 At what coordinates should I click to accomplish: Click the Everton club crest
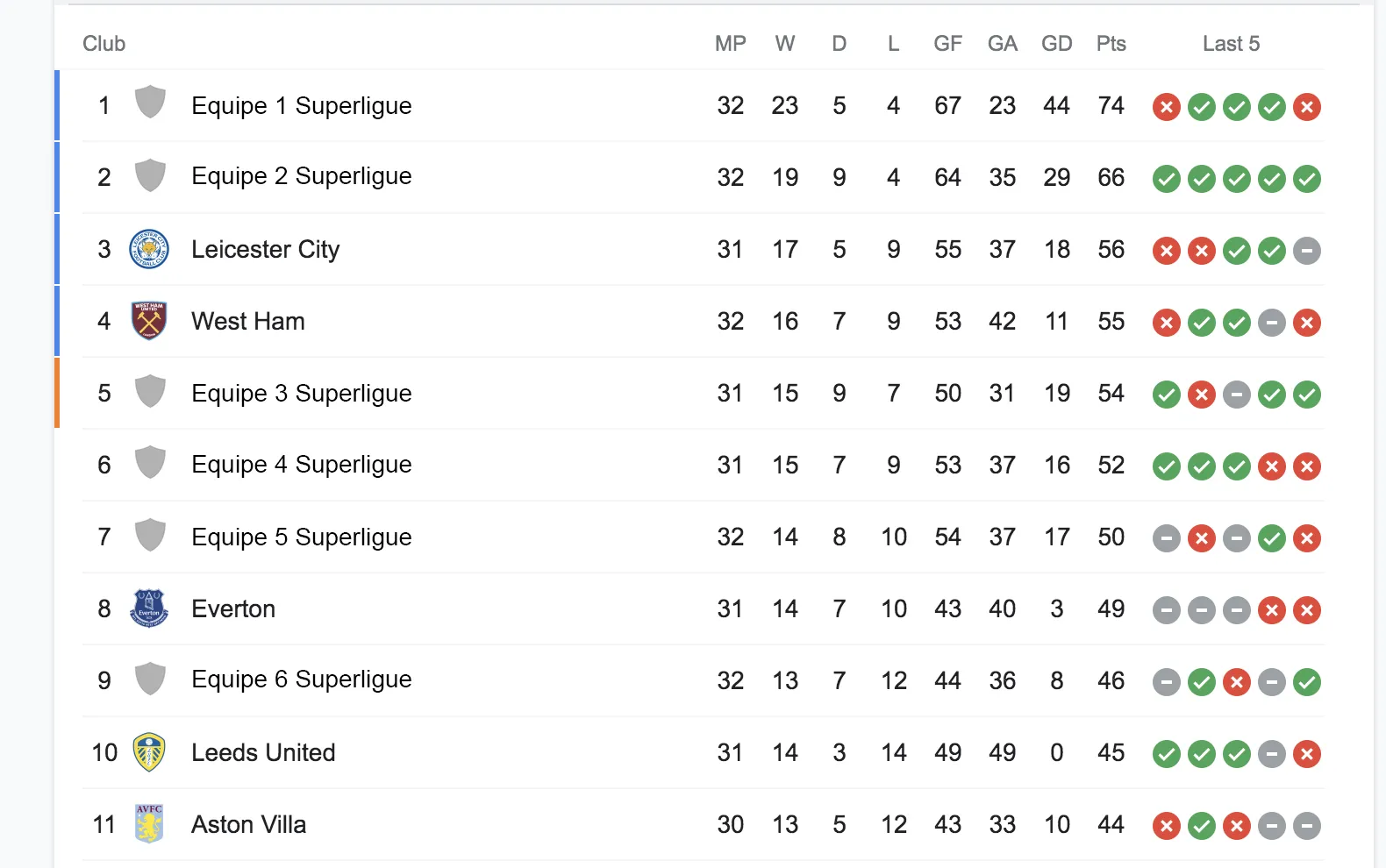coord(149,608)
